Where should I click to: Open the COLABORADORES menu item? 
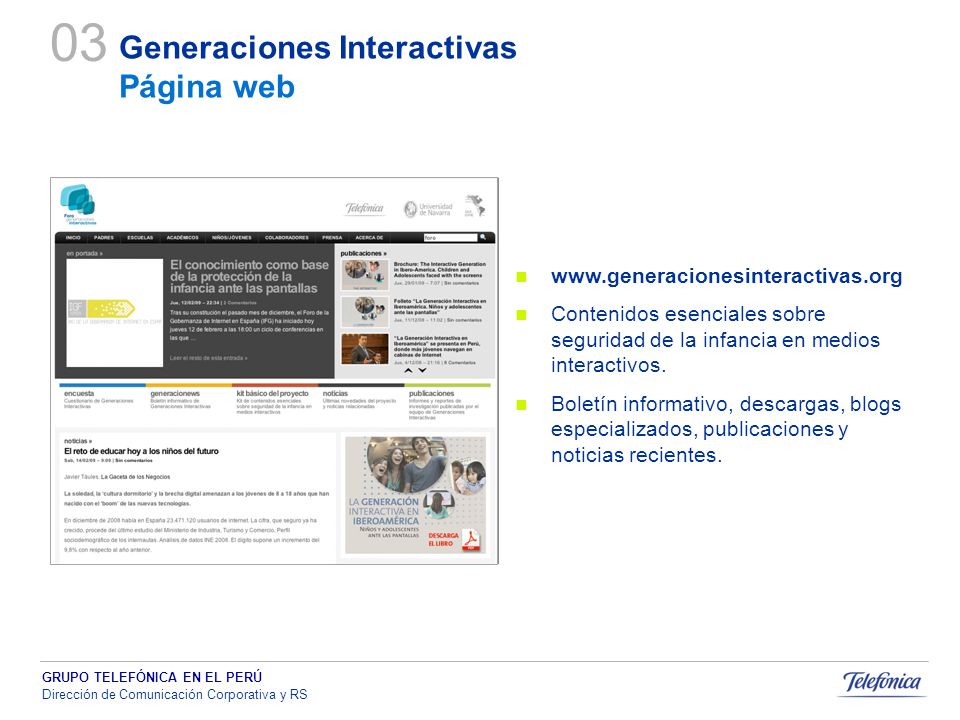tap(287, 238)
